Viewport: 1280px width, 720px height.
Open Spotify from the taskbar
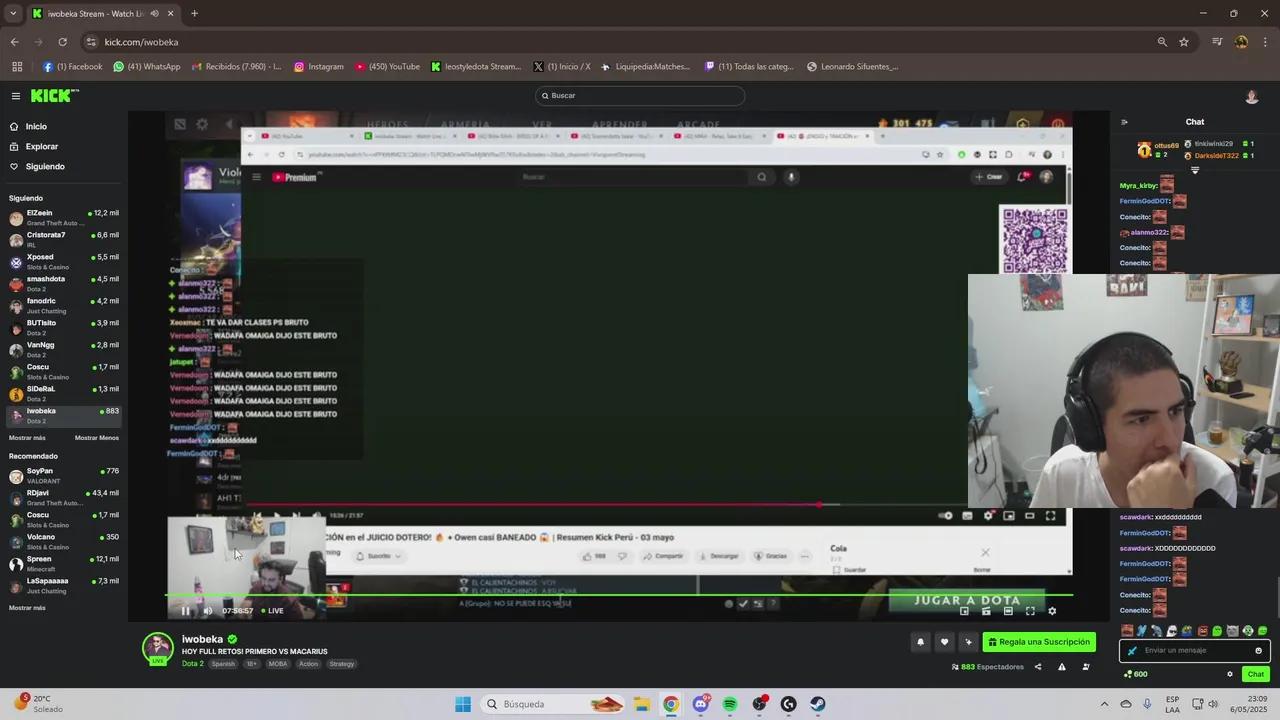coord(730,704)
